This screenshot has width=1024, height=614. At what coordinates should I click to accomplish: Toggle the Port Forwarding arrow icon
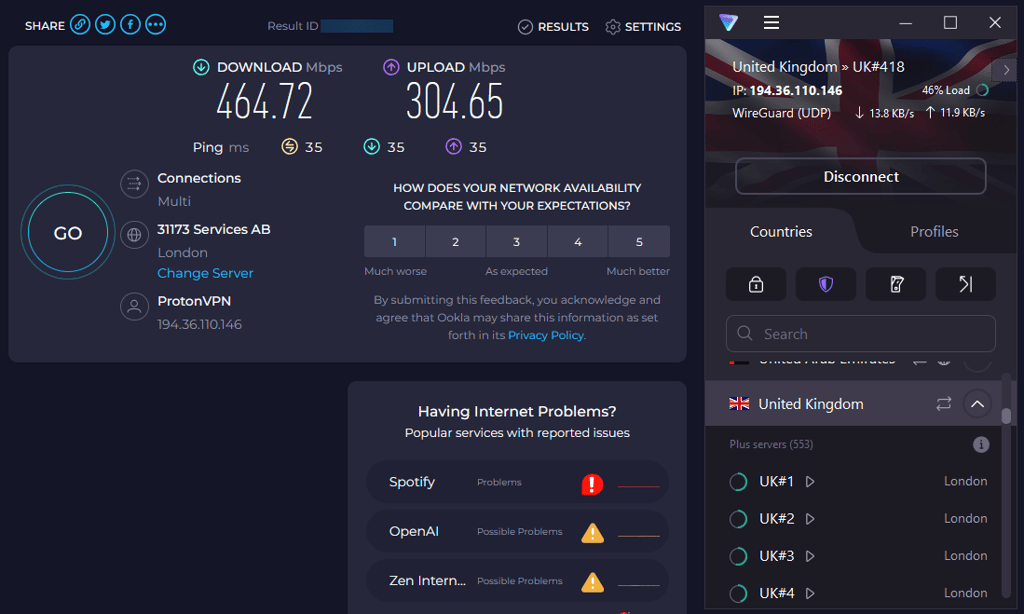pos(966,284)
